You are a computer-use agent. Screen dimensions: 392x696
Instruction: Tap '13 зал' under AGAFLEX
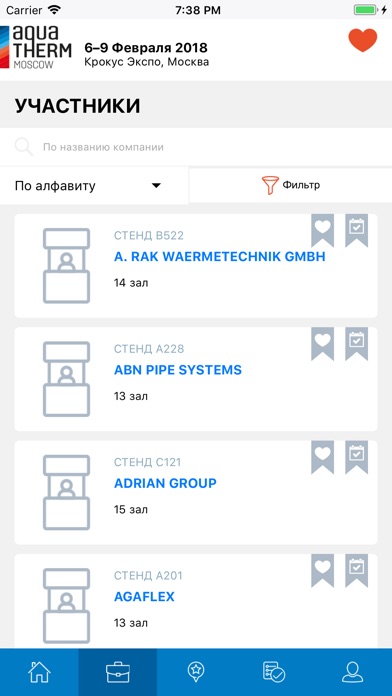(x=131, y=623)
